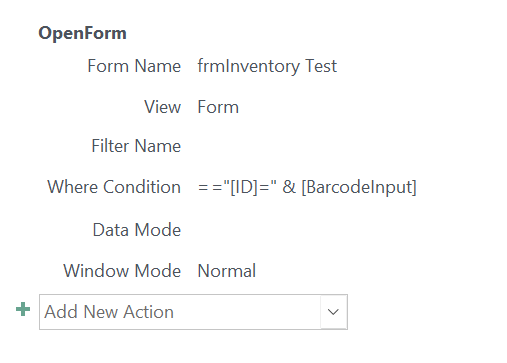Viewport: 507px width, 363px height.
Task: Select the Form Name label
Action: tap(134, 66)
